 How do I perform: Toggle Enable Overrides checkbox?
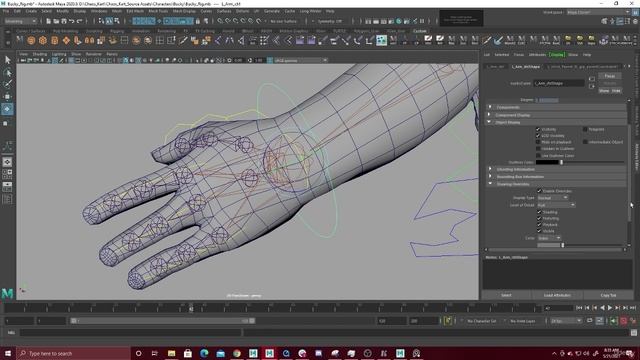click(539, 191)
